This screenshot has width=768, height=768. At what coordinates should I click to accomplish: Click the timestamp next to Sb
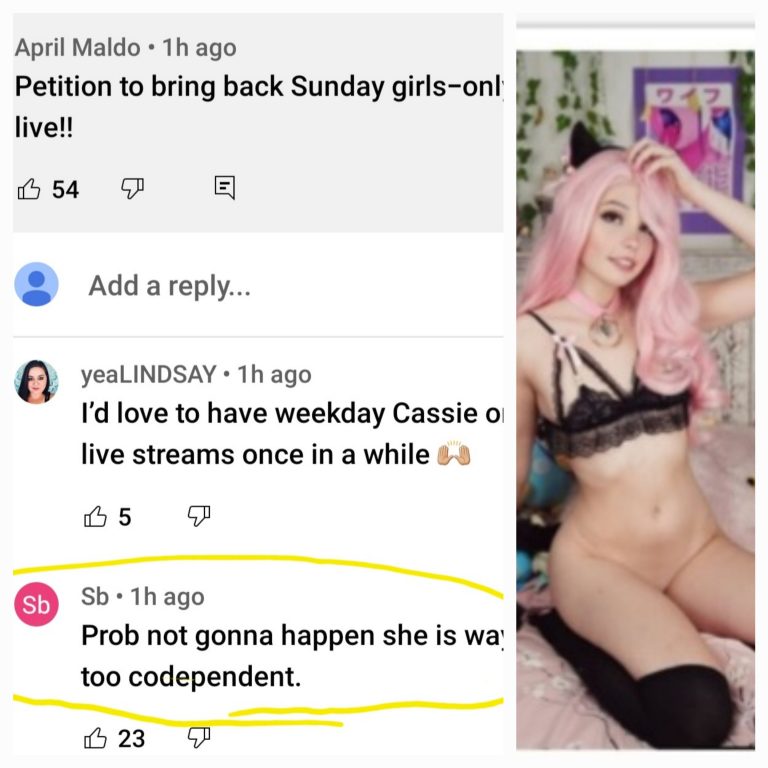[x=168, y=597]
